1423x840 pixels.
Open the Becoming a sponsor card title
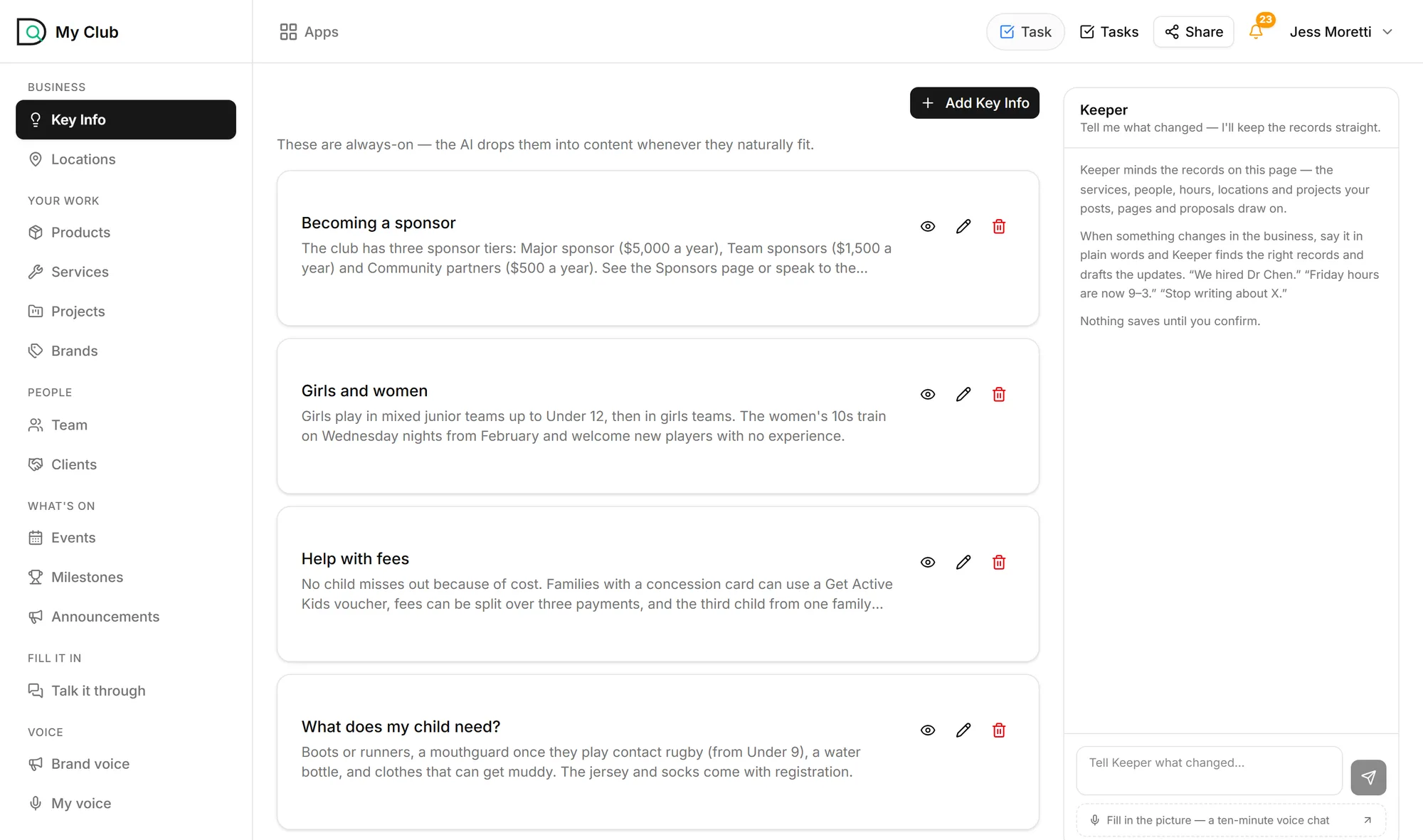(x=379, y=223)
